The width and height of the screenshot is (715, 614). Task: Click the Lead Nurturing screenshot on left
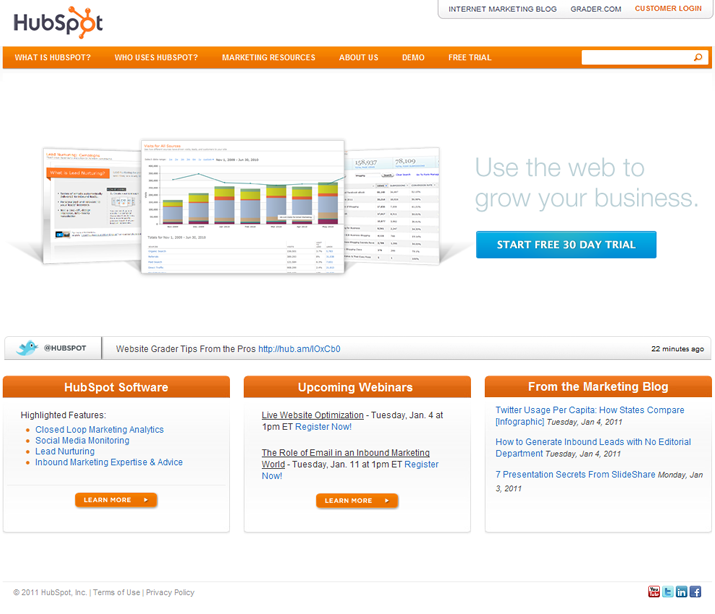tap(92, 205)
